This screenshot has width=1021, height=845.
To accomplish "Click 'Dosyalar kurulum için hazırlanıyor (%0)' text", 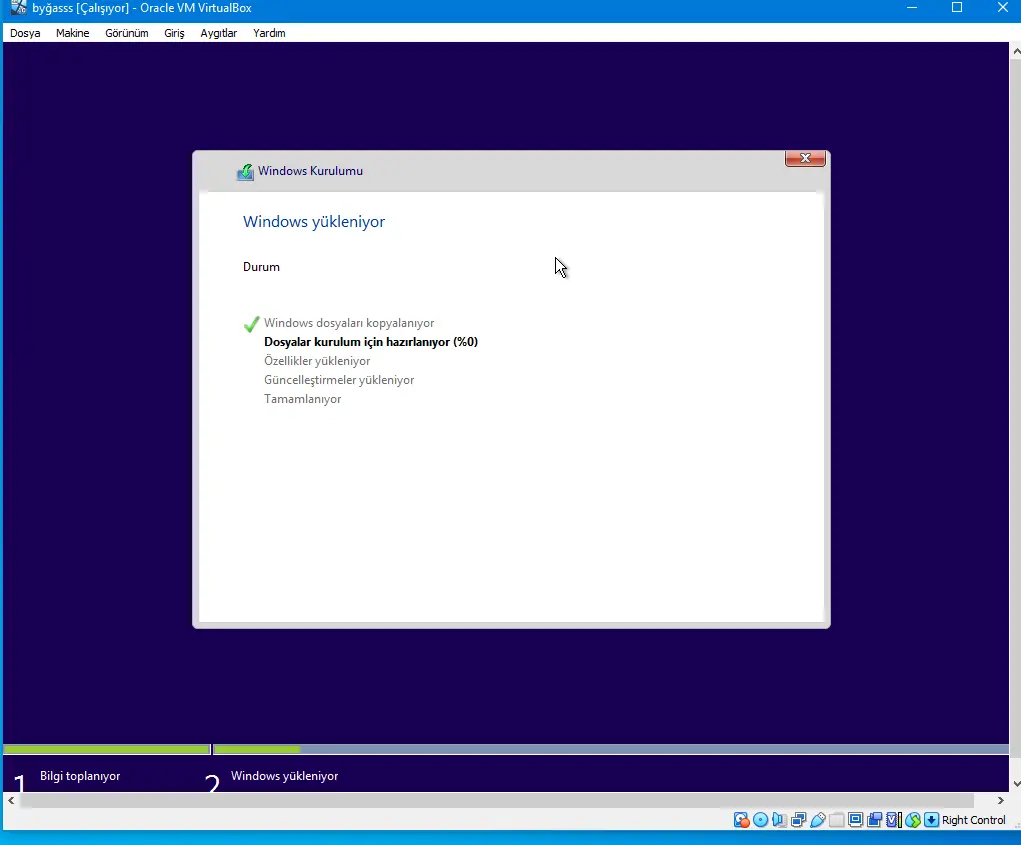I will [x=371, y=342].
